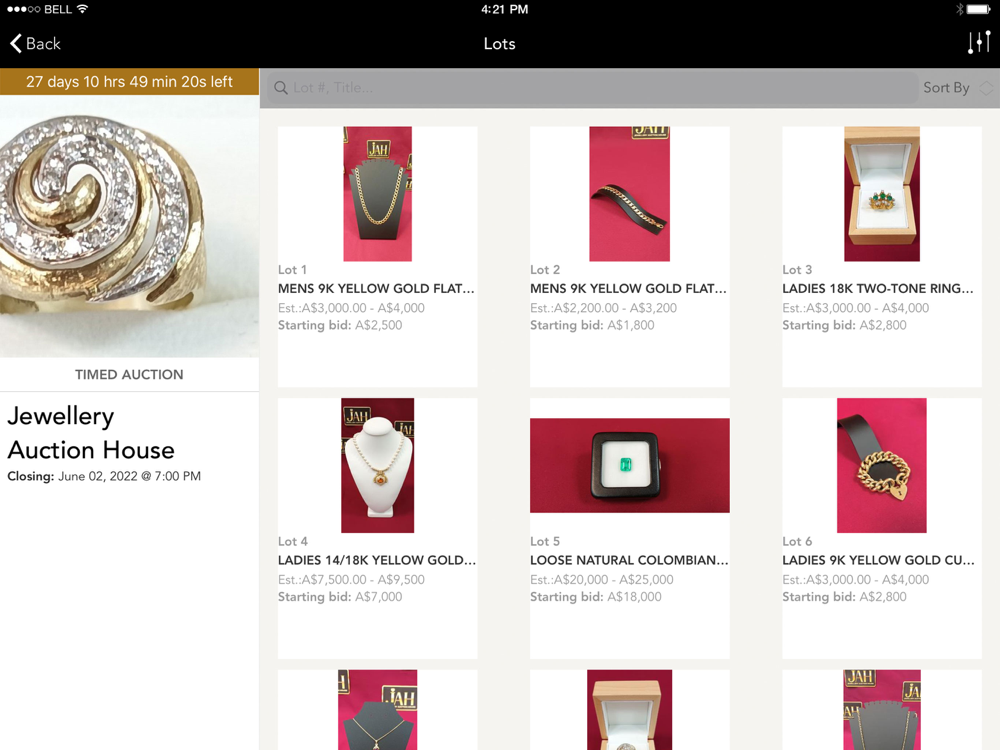Click the Sort By arrows icon

pyautogui.click(x=986, y=88)
